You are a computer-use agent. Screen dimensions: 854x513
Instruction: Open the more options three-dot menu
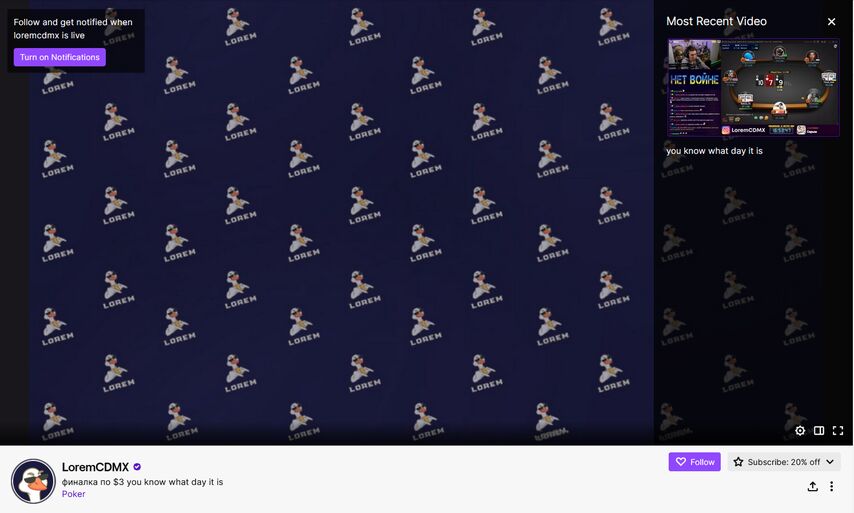831,486
